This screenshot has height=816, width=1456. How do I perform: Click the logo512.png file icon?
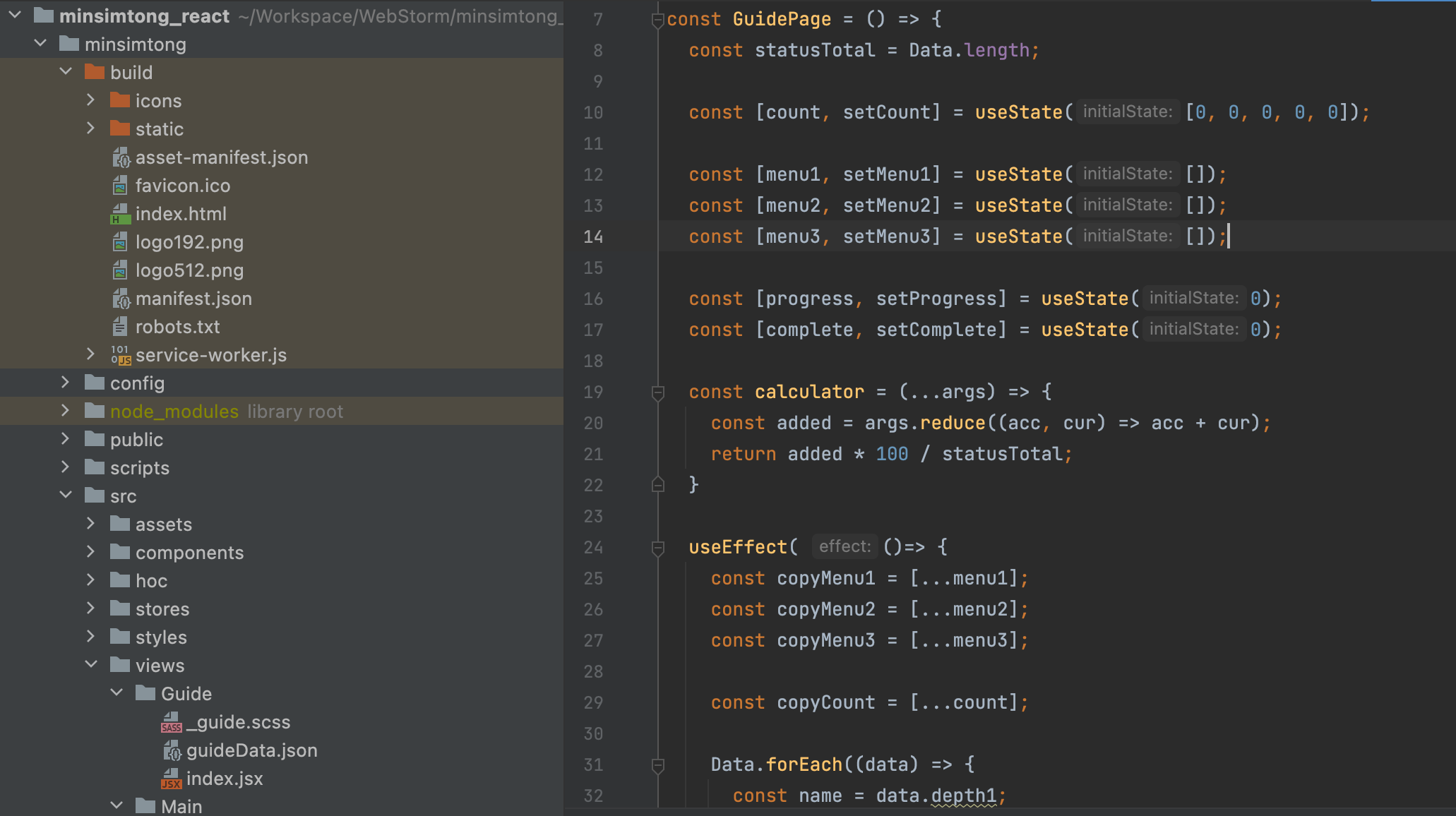point(121,270)
